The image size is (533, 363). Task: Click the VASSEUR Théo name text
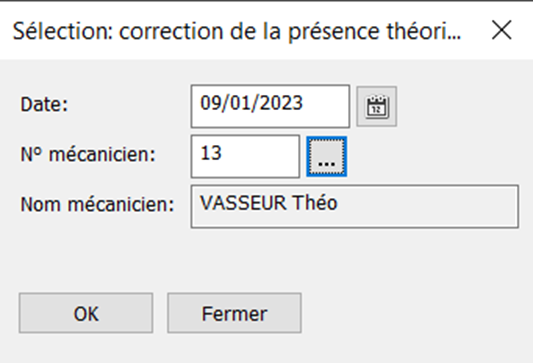[269, 203]
